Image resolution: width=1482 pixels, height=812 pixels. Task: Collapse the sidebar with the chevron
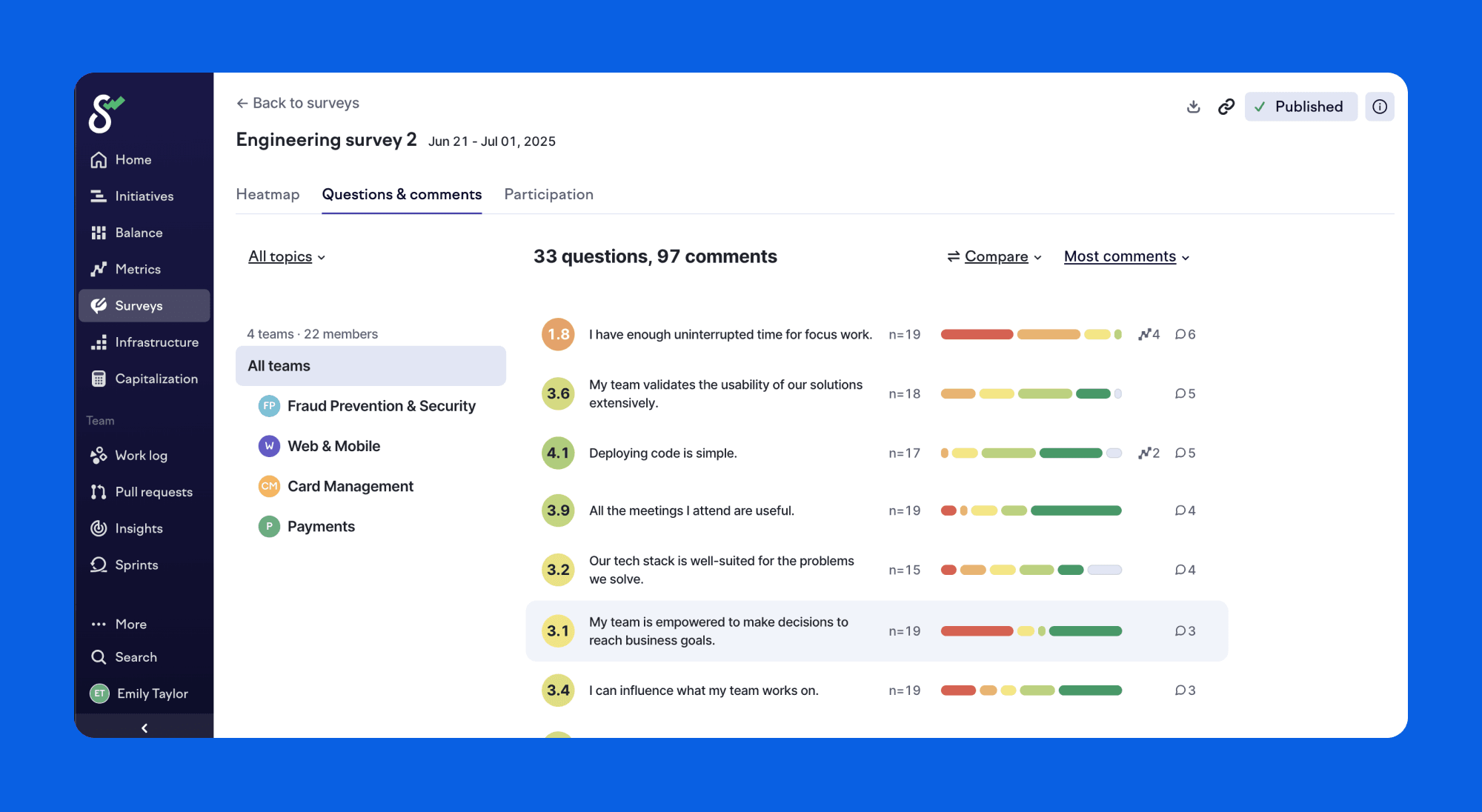coord(144,728)
